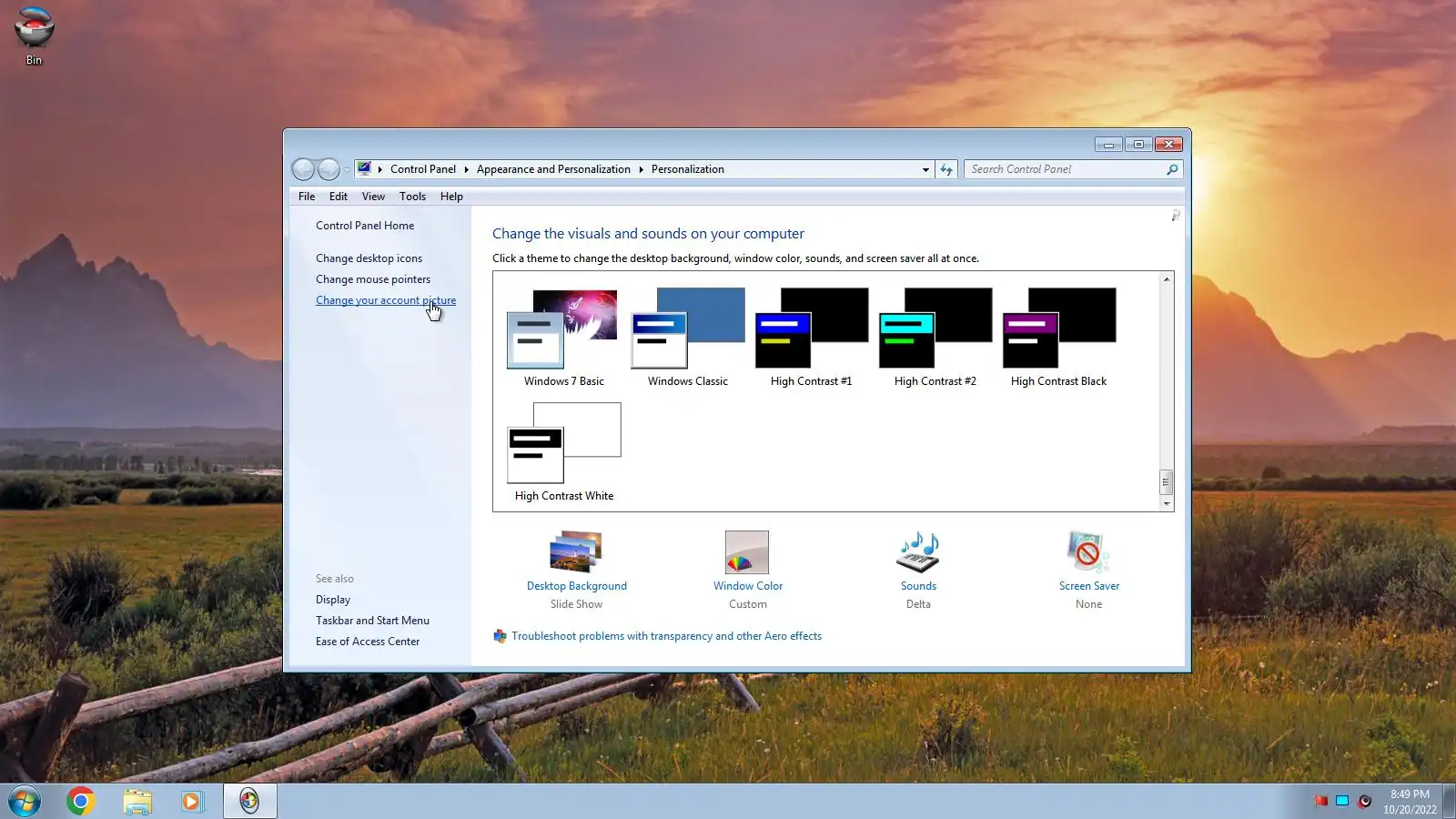This screenshot has height=819, width=1456.
Task: Click the theme list scroll up arrow
Action: (x=1166, y=279)
